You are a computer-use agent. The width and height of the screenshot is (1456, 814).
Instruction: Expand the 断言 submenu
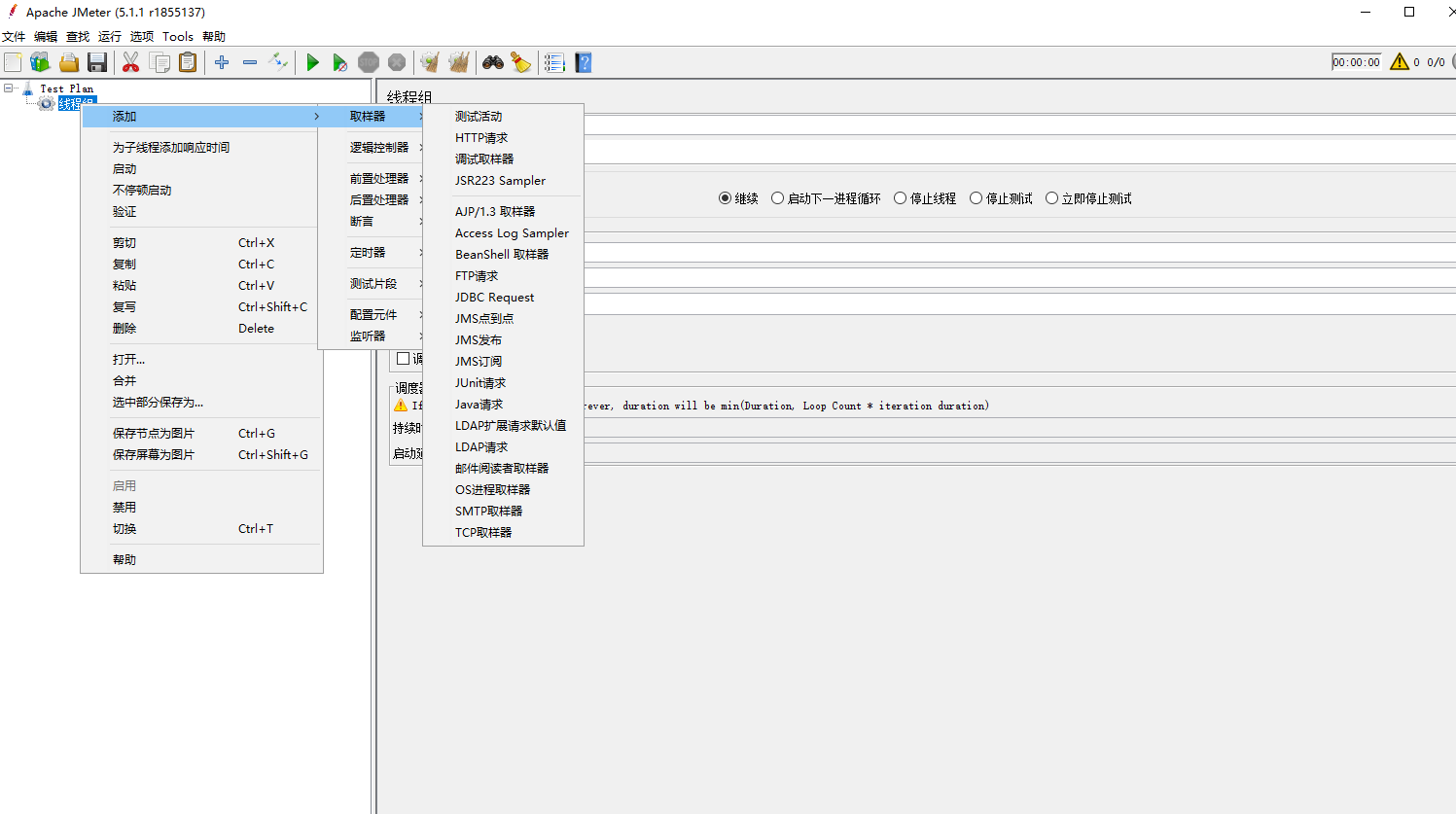[x=371, y=222]
